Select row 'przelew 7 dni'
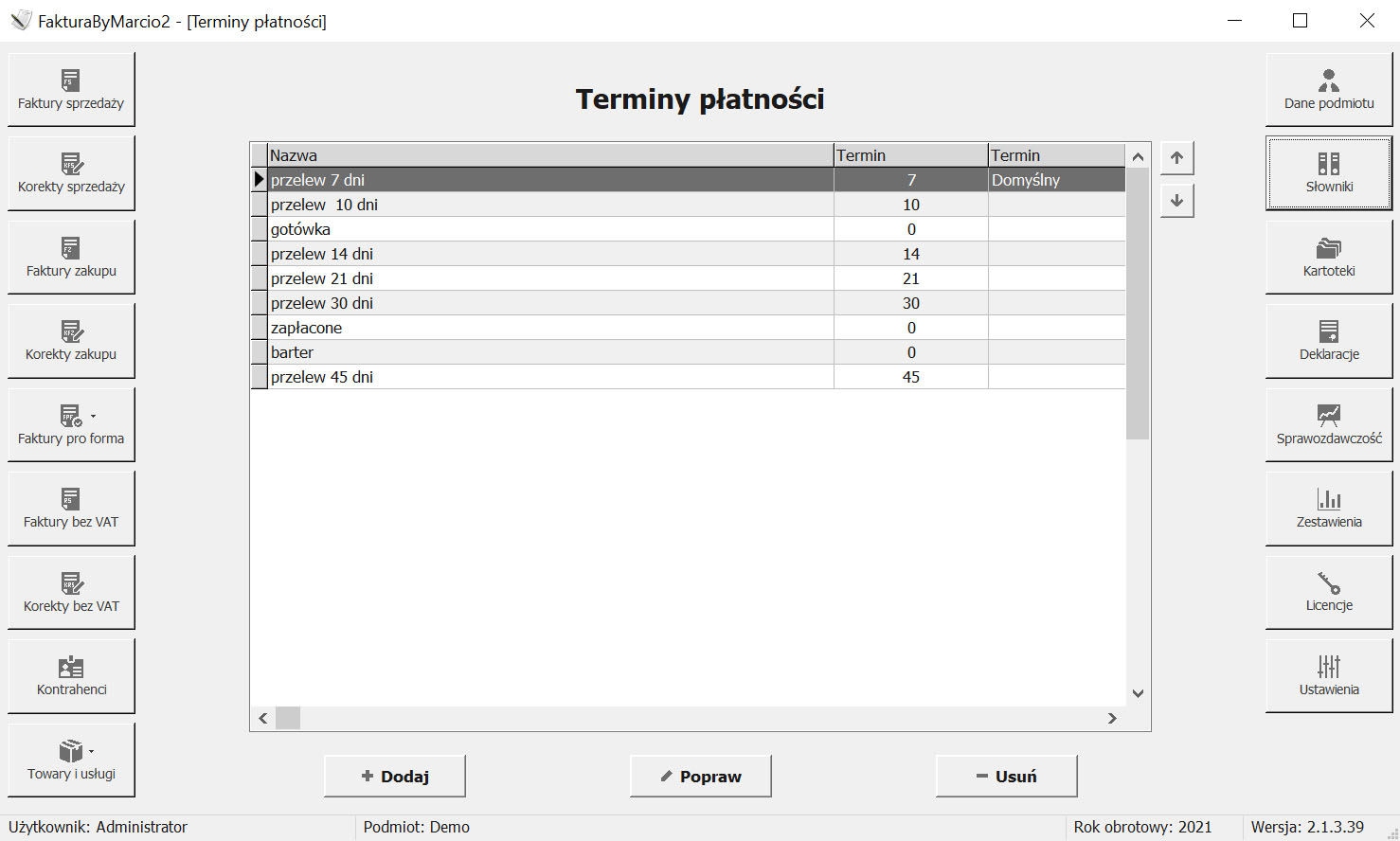The image size is (1400, 841). click(x=688, y=180)
